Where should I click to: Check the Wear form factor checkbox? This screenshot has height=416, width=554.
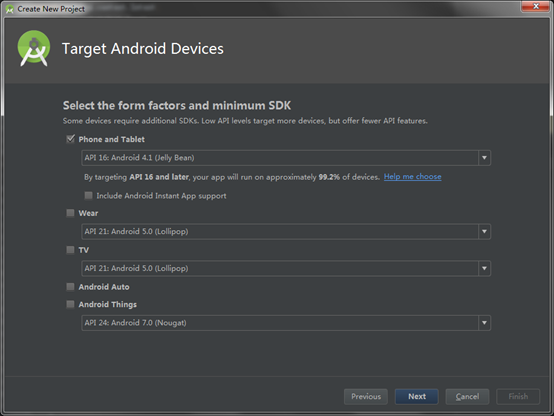click(71, 213)
